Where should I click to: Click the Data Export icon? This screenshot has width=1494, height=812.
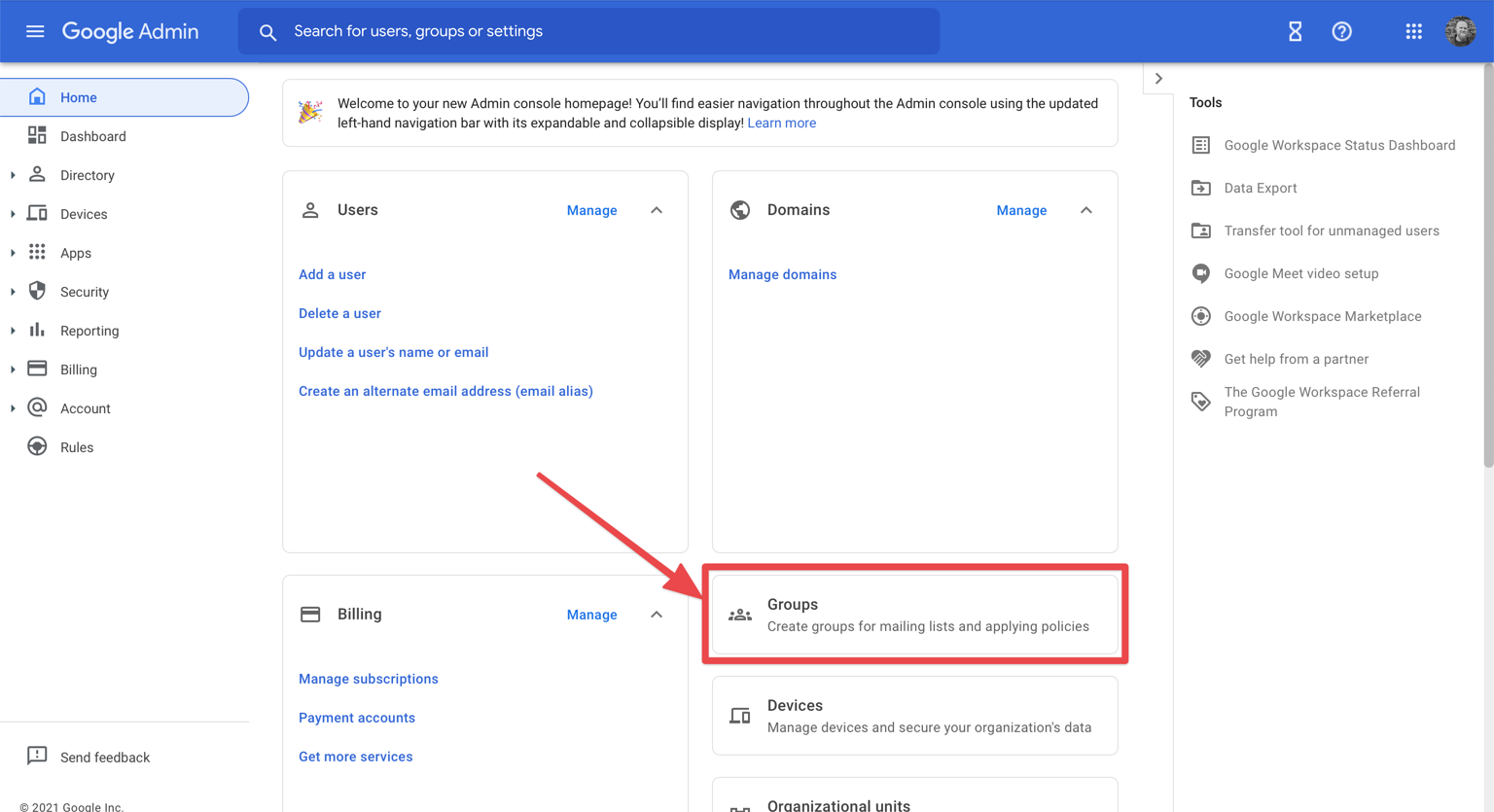tap(1201, 188)
